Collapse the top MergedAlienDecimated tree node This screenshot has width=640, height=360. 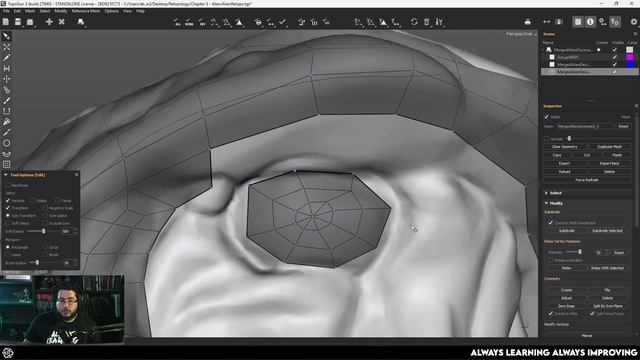coord(544,50)
